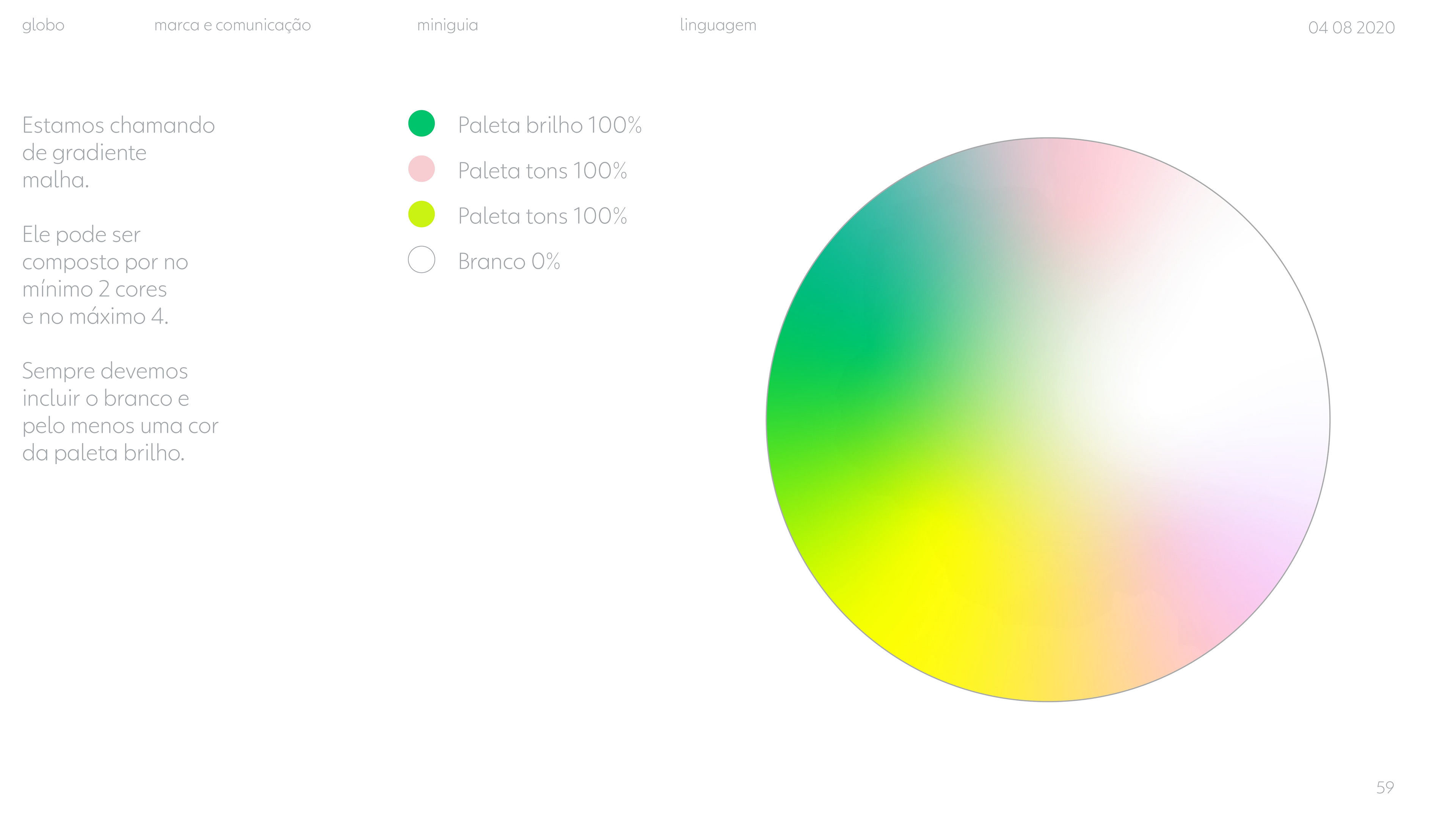Click the 'globo' header label

click(x=43, y=25)
